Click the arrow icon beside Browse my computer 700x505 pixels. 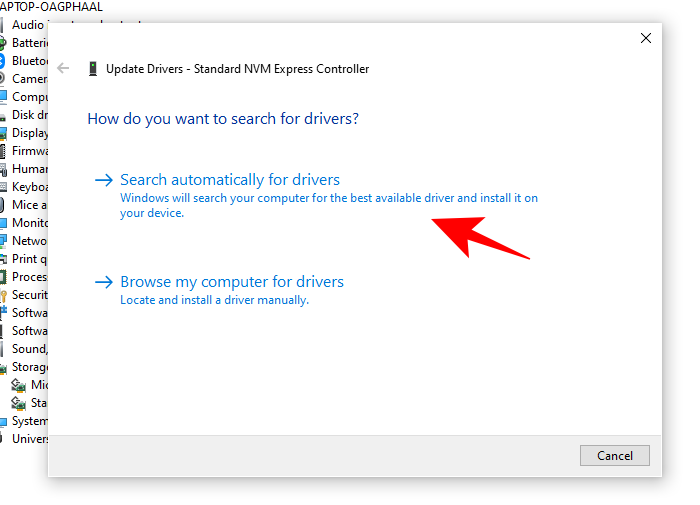(x=104, y=282)
